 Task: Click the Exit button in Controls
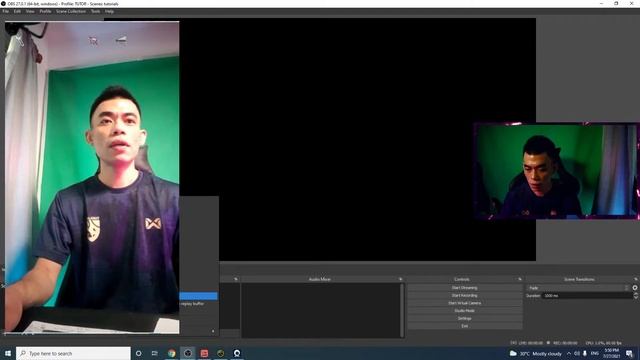(464, 326)
